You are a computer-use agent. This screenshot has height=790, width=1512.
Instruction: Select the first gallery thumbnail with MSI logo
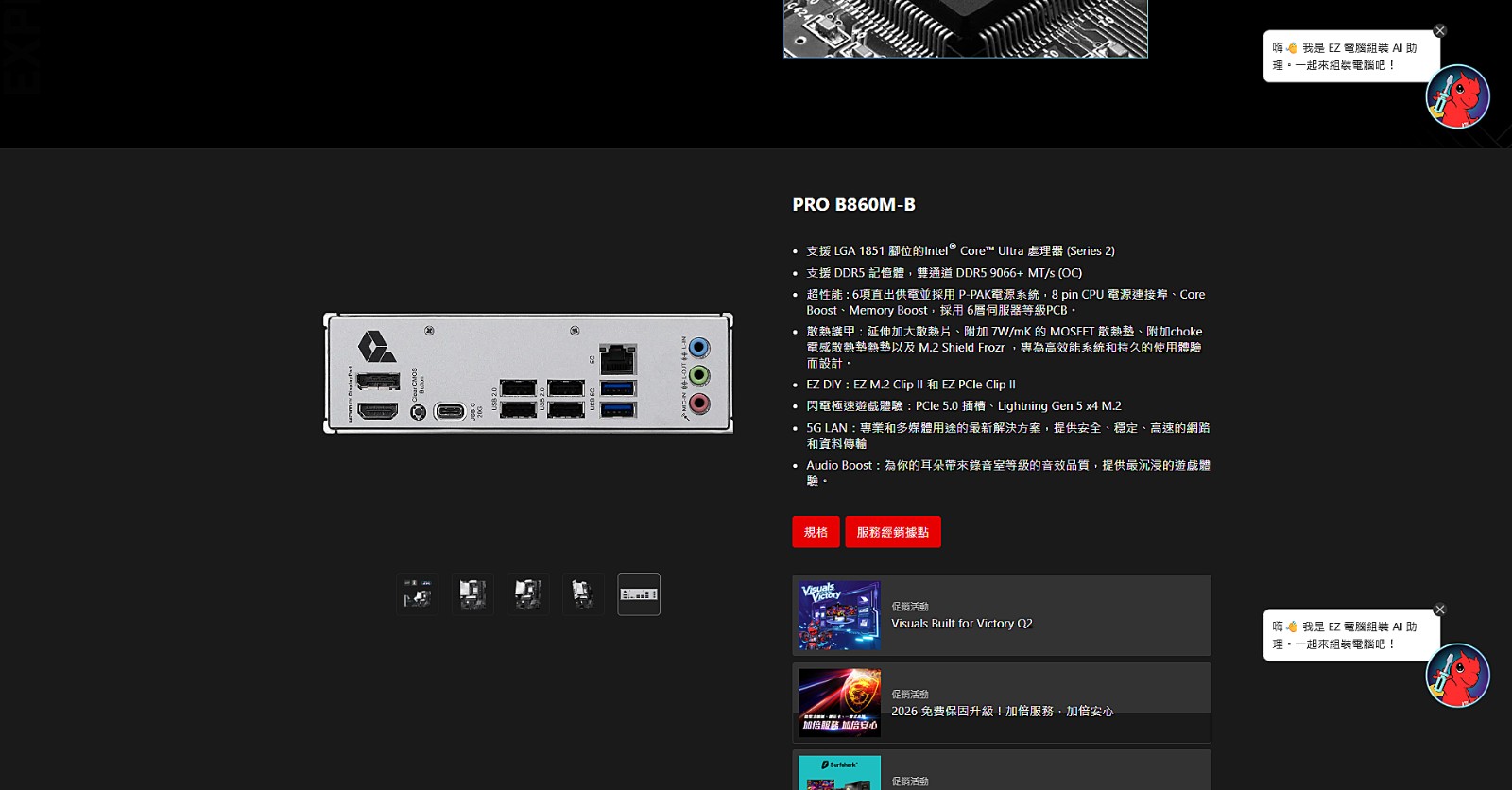pos(417,594)
